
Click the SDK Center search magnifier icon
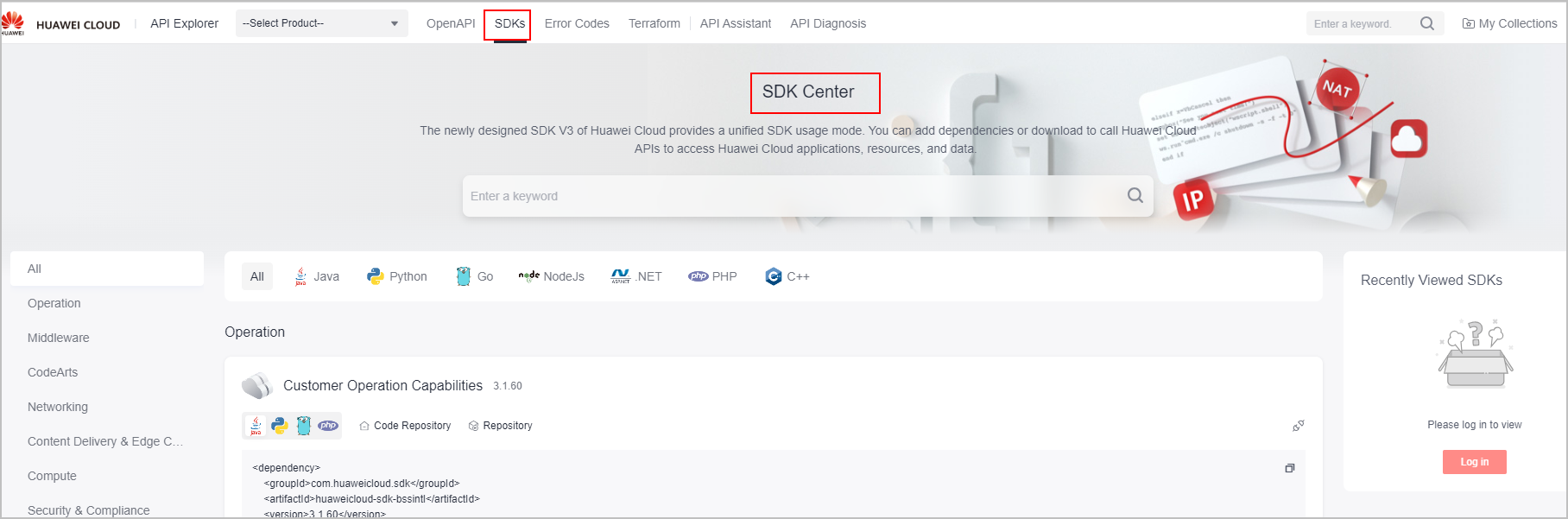(x=1135, y=195)
